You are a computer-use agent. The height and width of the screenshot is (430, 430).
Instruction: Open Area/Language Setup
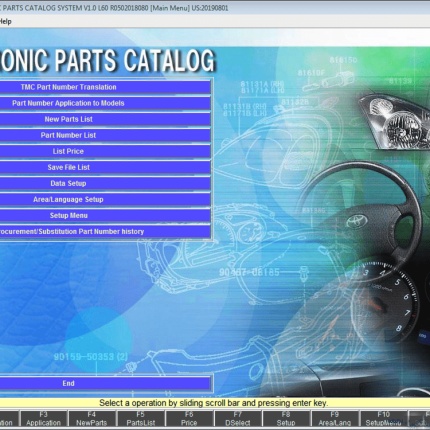105,199
